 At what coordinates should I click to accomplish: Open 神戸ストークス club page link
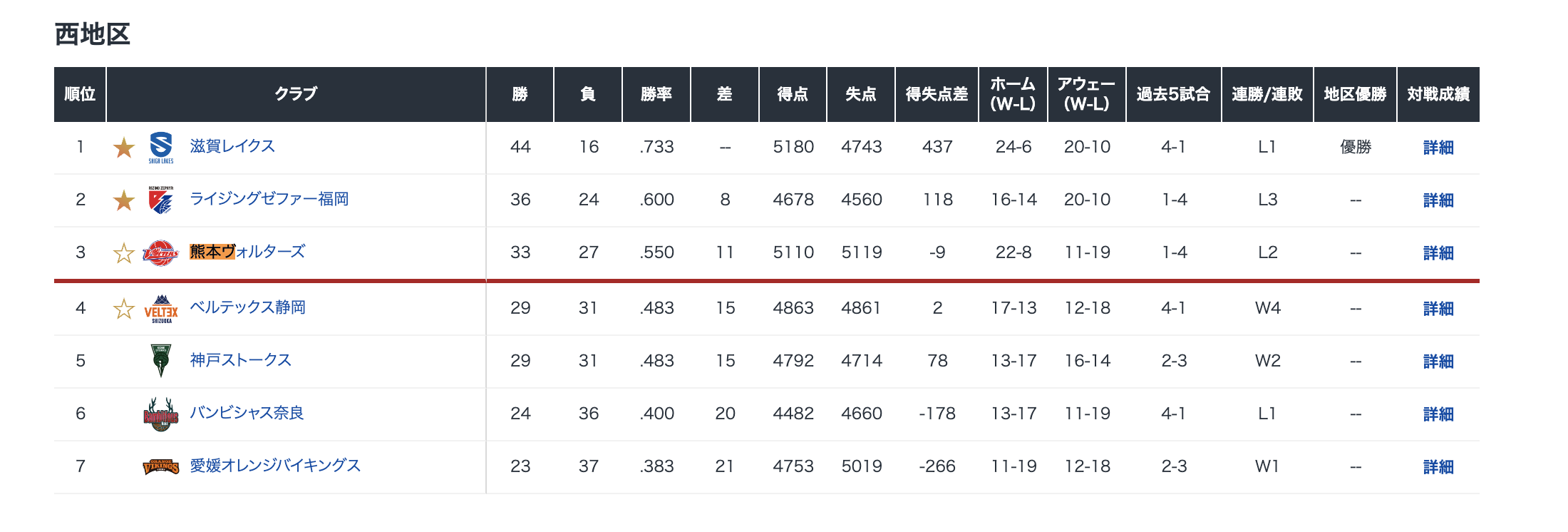pyautogui.click(x=240, y=360)
